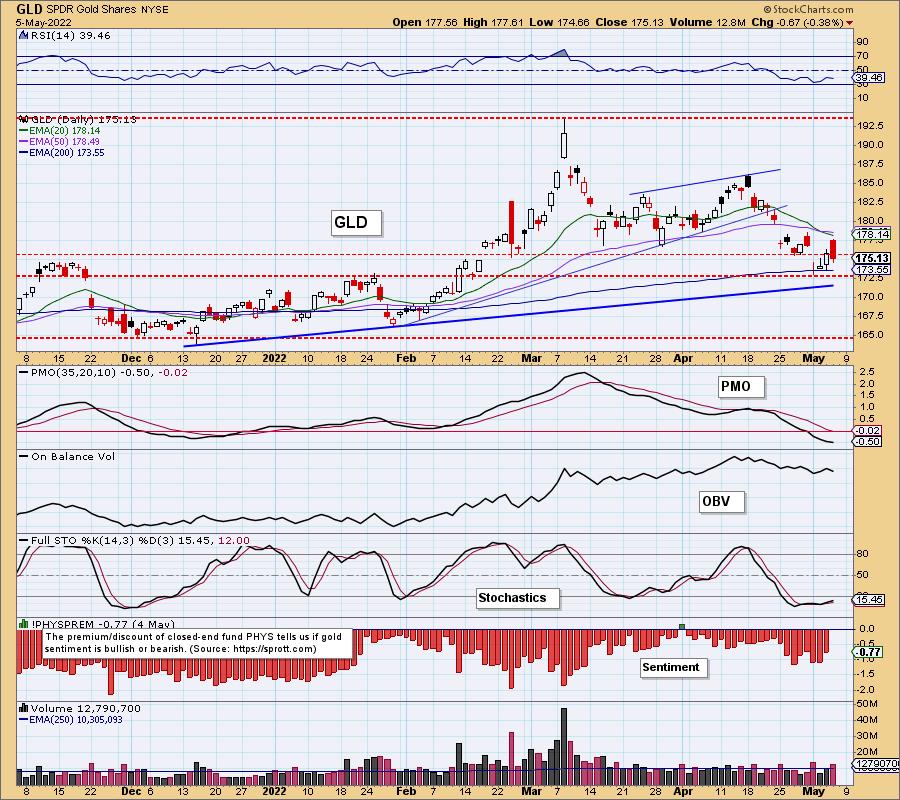900x800 pixels.
Task: Click the 39.46 RSI axis value tag
Action: 869,77
